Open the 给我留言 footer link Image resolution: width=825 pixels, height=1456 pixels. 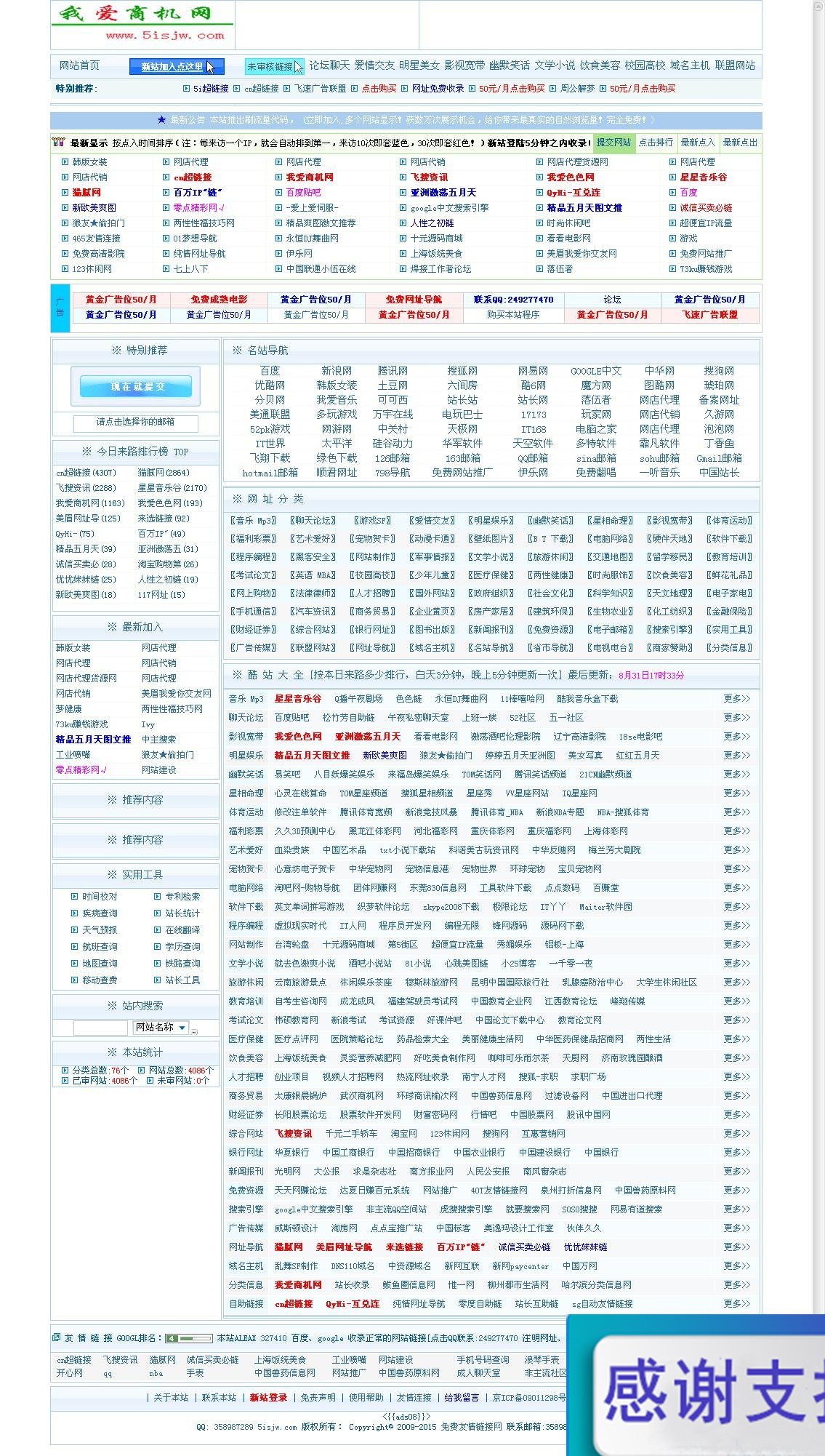(462, 1398)
